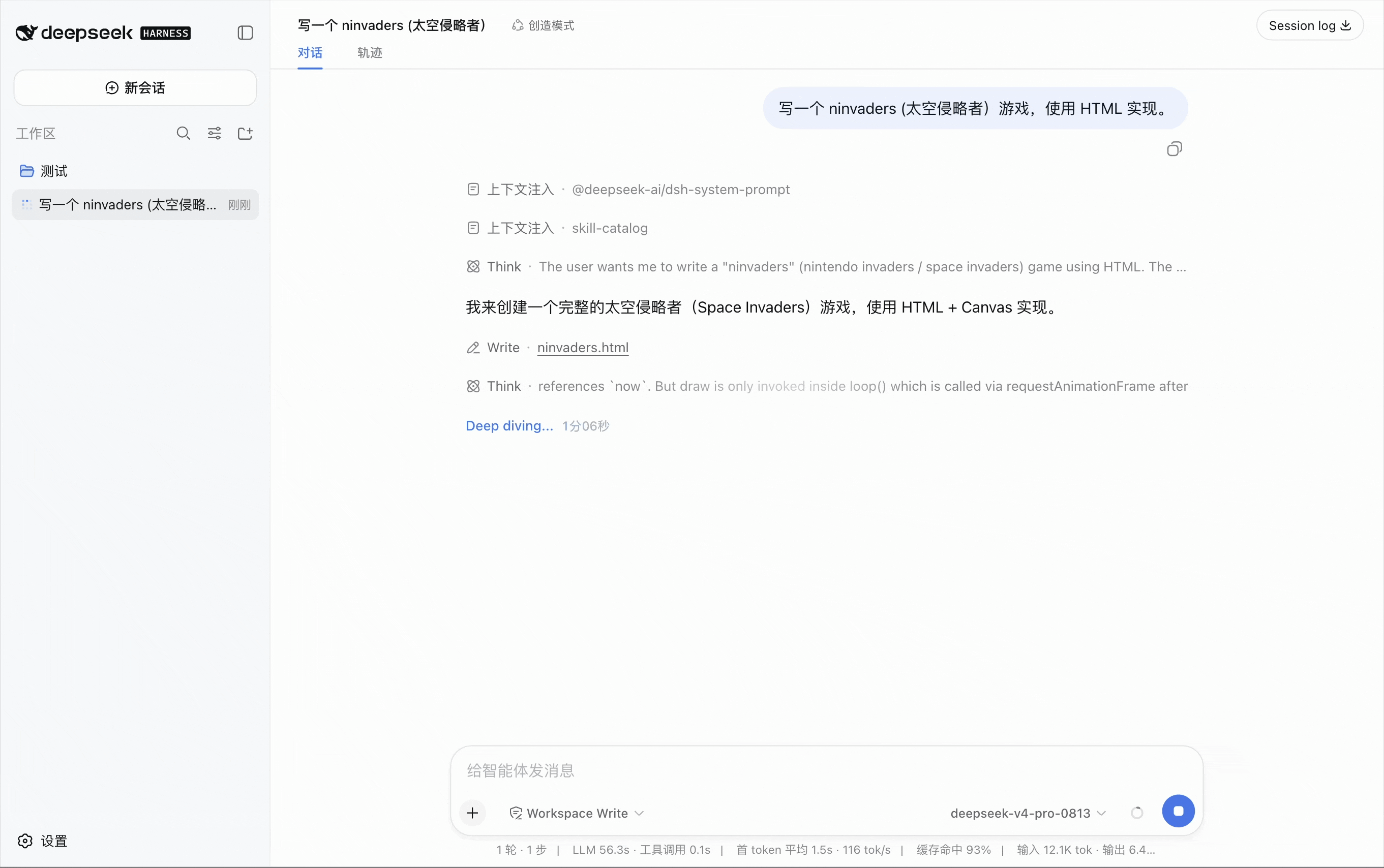Viewport: 1384px width, 868px height.
Task: Click the LLM 56.3s timing stat
Action: 600,850
